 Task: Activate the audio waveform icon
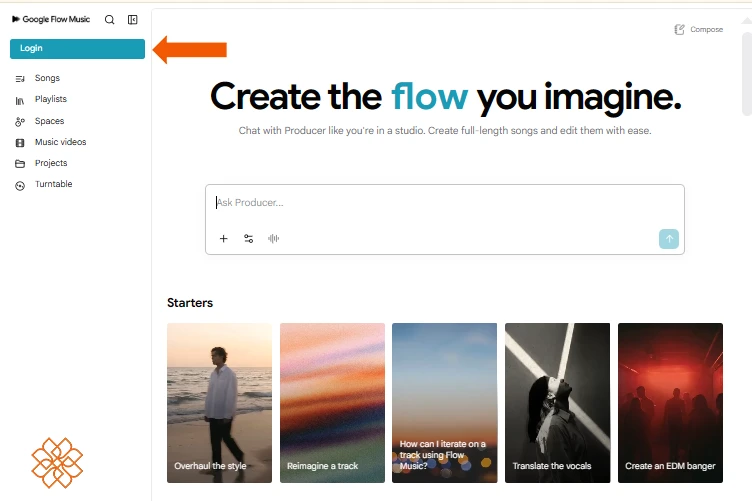click(x=273, y=239)
